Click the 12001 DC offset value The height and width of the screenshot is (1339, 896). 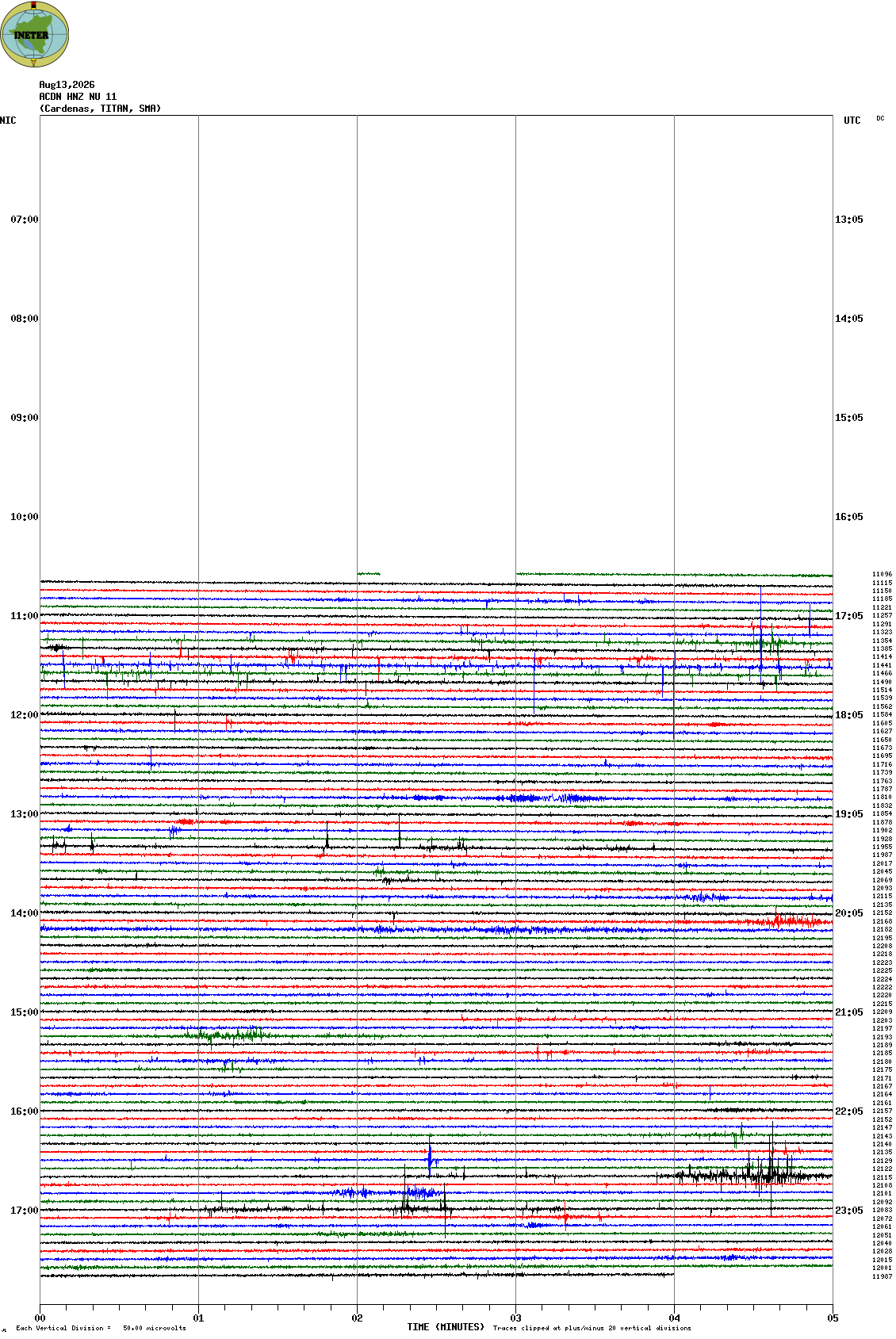pos(882,1268)
